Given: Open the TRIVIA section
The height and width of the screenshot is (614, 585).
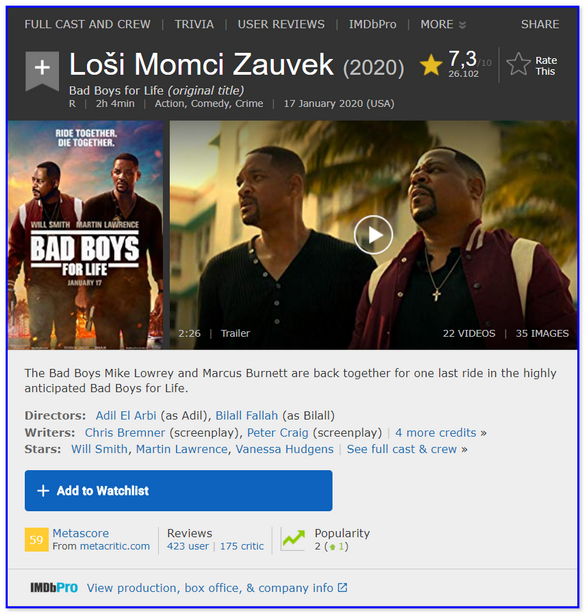Looking at the screenshot, I should 194,24.
